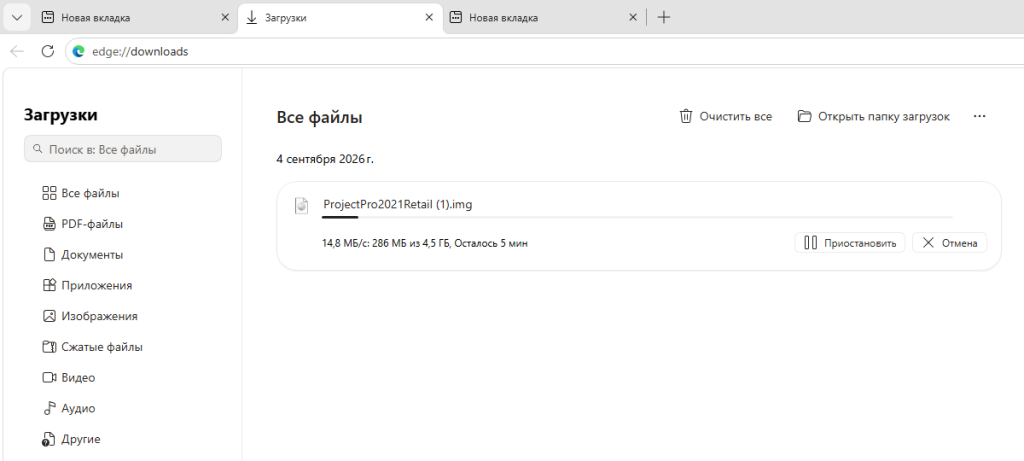This screenshot has height=461, width=1024.
Task: Filter by Другие category
Action: [71, 439]
